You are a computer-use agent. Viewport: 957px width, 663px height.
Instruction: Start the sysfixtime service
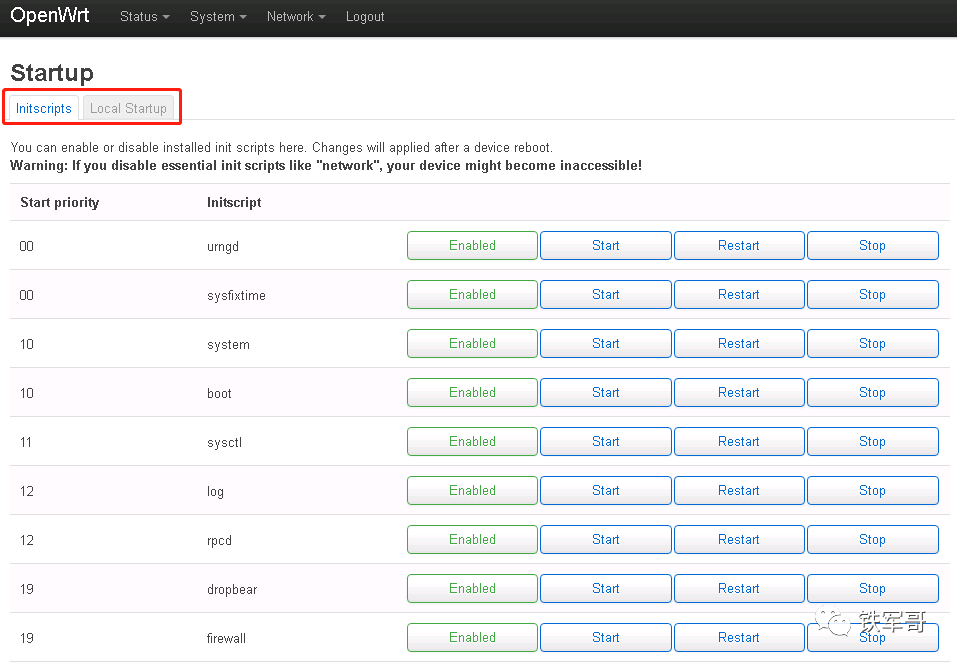pos(605,294)
